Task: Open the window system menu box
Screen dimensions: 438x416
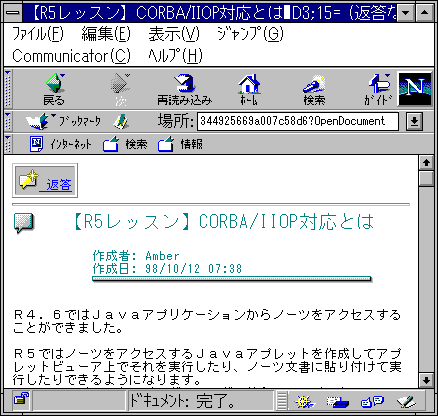Action: pyautogui.click(x=13, y=13)
